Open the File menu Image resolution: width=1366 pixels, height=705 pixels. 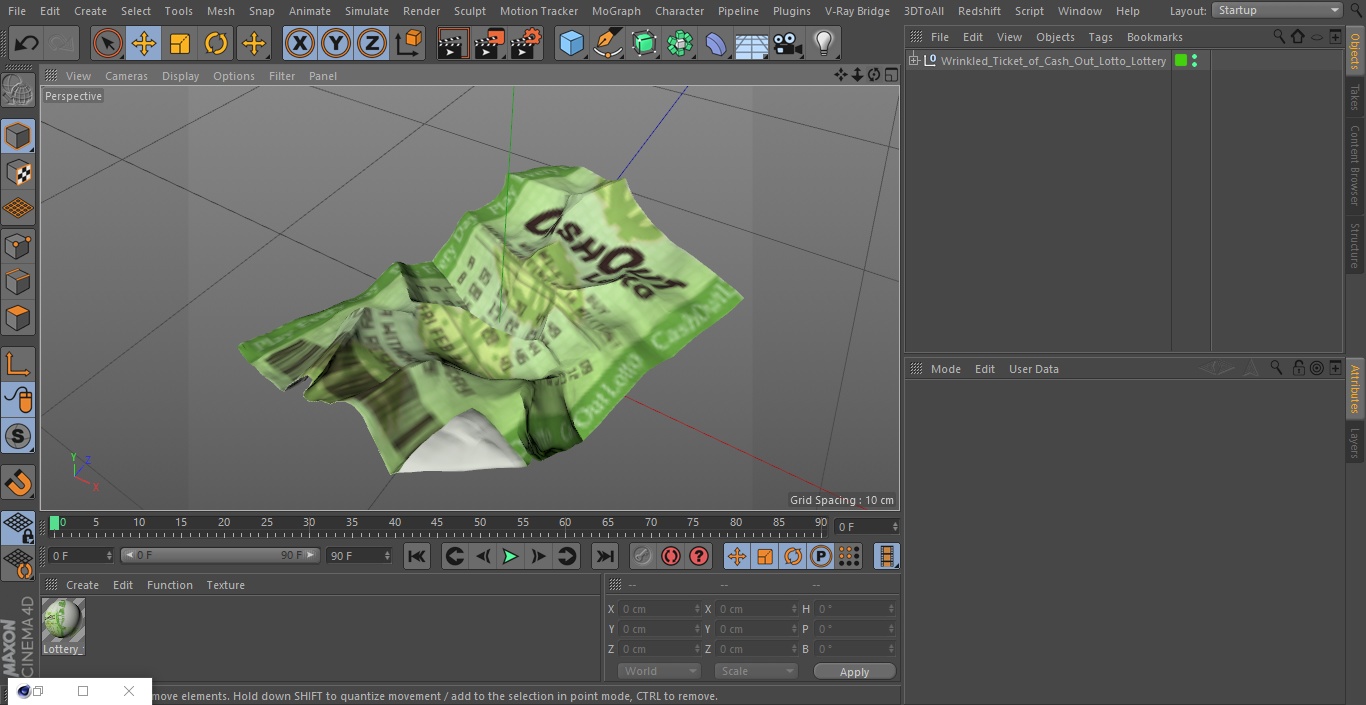coord(16,11)
